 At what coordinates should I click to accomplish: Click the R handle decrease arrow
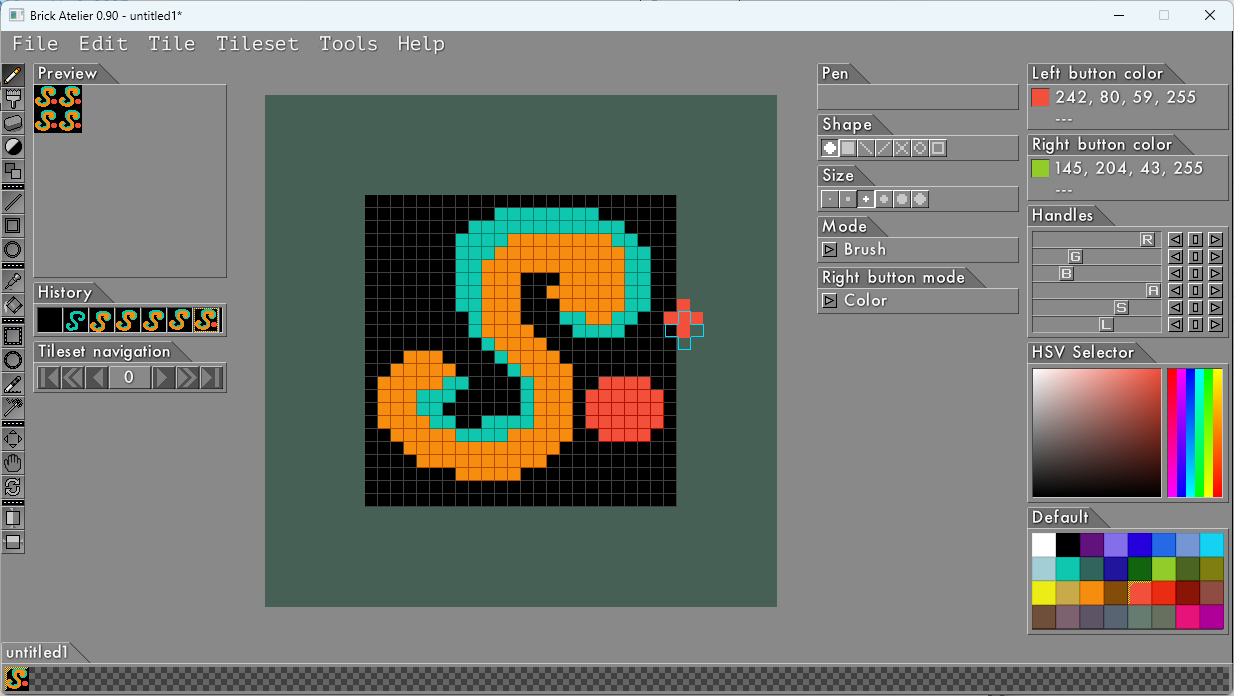coord(1176,239)
